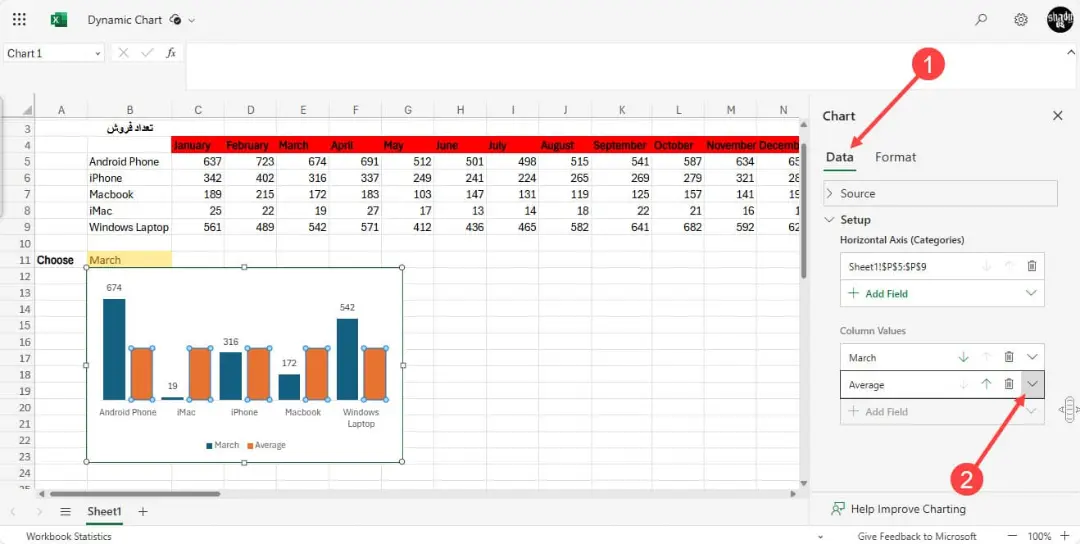Select the iMac row label cell
This screenshot has height=544, width=1080.
click(x=129, y=210)
